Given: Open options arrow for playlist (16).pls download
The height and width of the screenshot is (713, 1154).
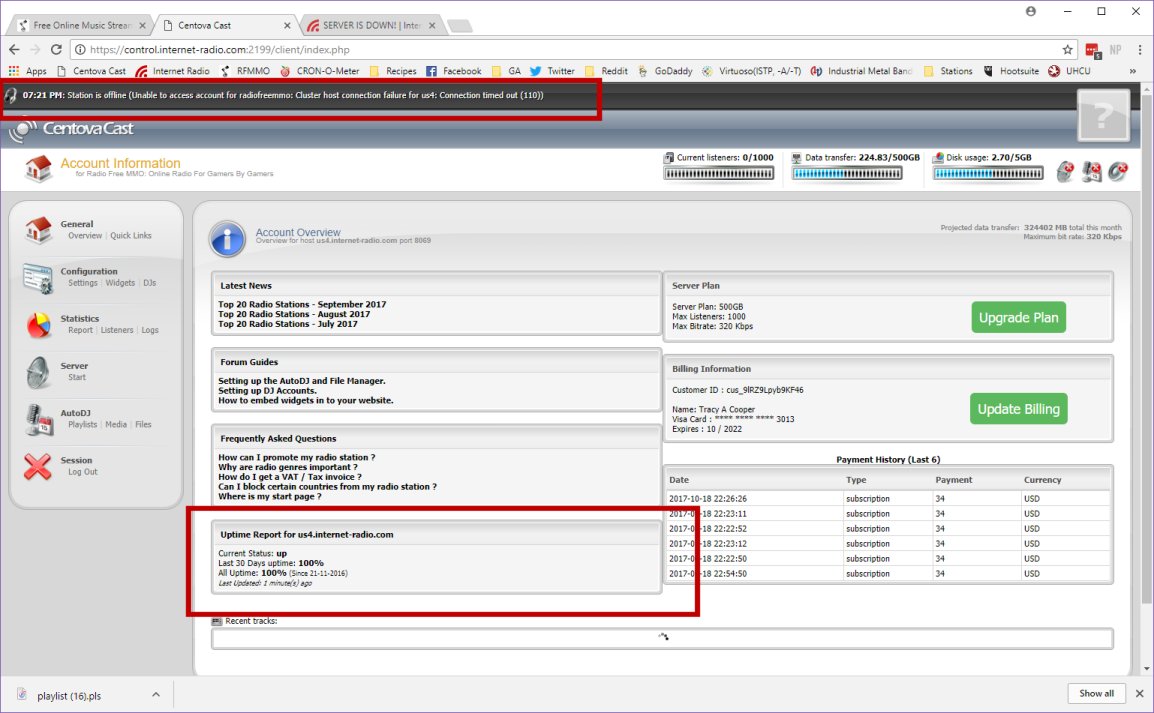Looking at the screenshot, I should click(156, 694).
